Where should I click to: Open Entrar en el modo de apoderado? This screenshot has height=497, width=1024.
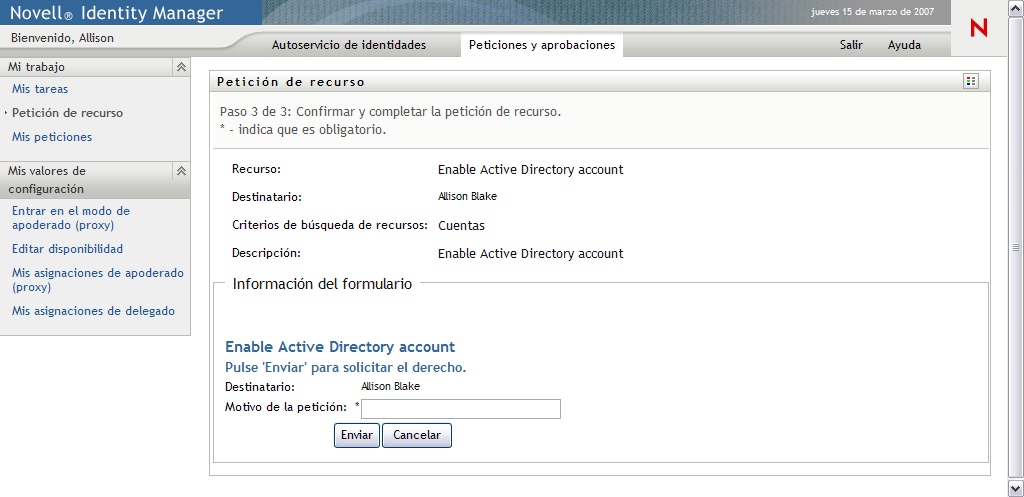click(71, 218)
